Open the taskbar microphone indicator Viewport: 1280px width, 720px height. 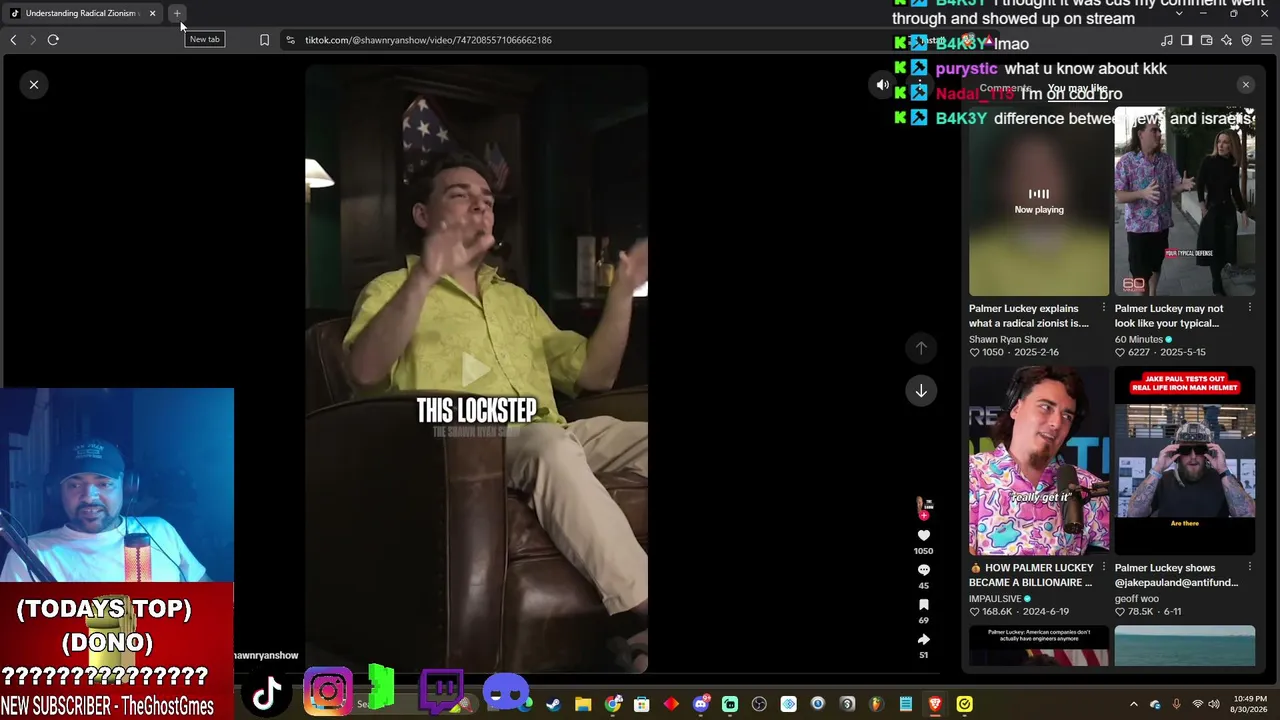[1176, 704]
